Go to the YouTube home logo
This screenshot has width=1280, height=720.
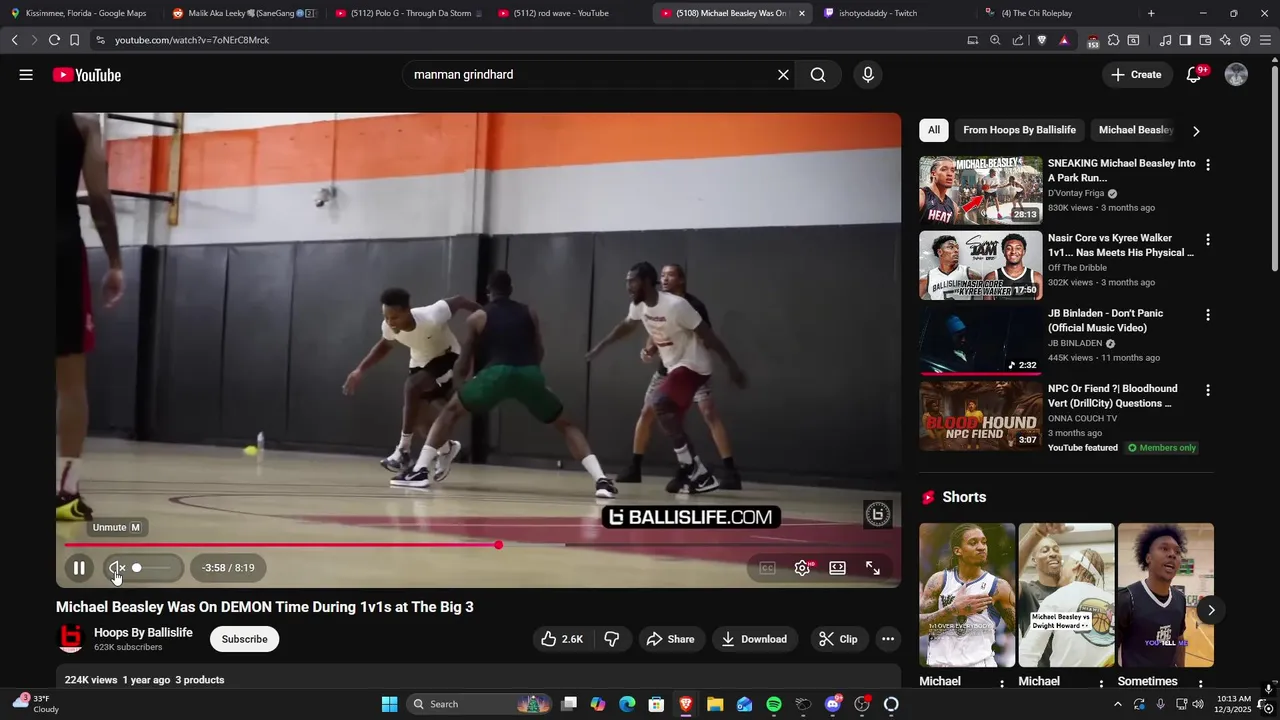(x=87, y=75)
